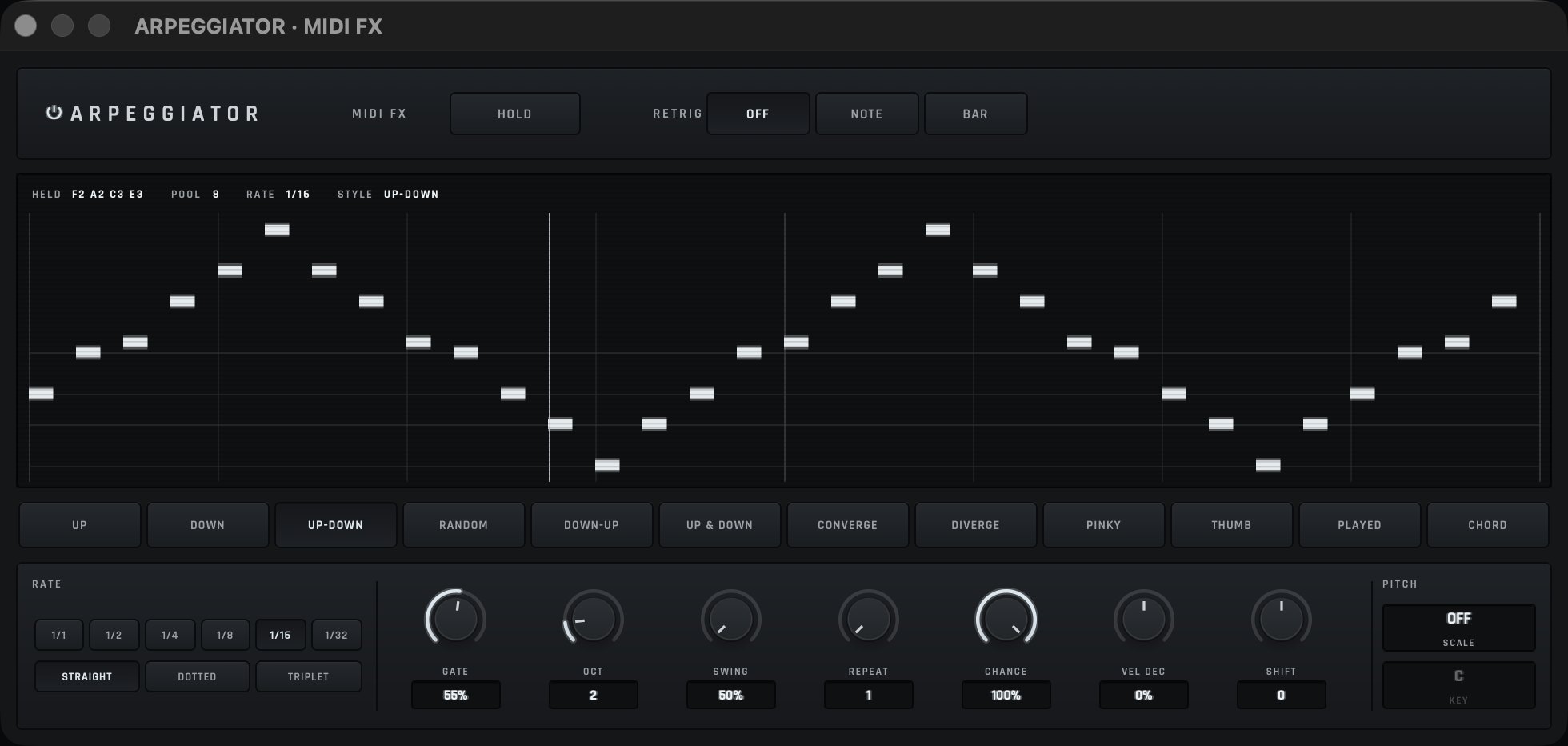Toggle the Arpeggiator power icon
Viewport: 1568px width, 746px height.
pos(54,113)
